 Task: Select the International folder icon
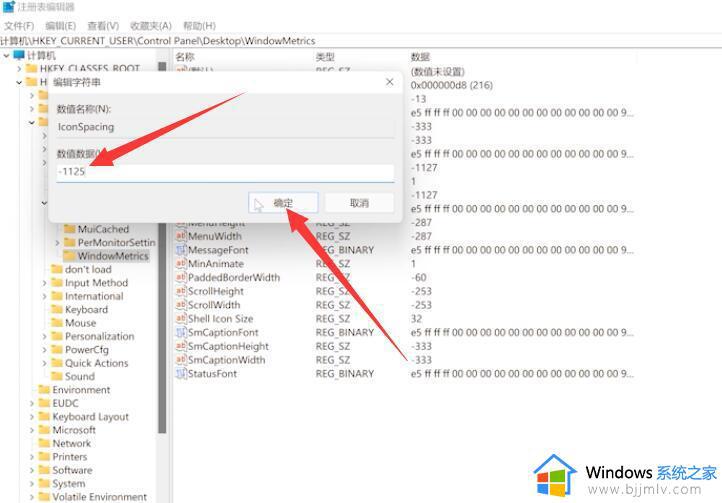coord(57,296)
